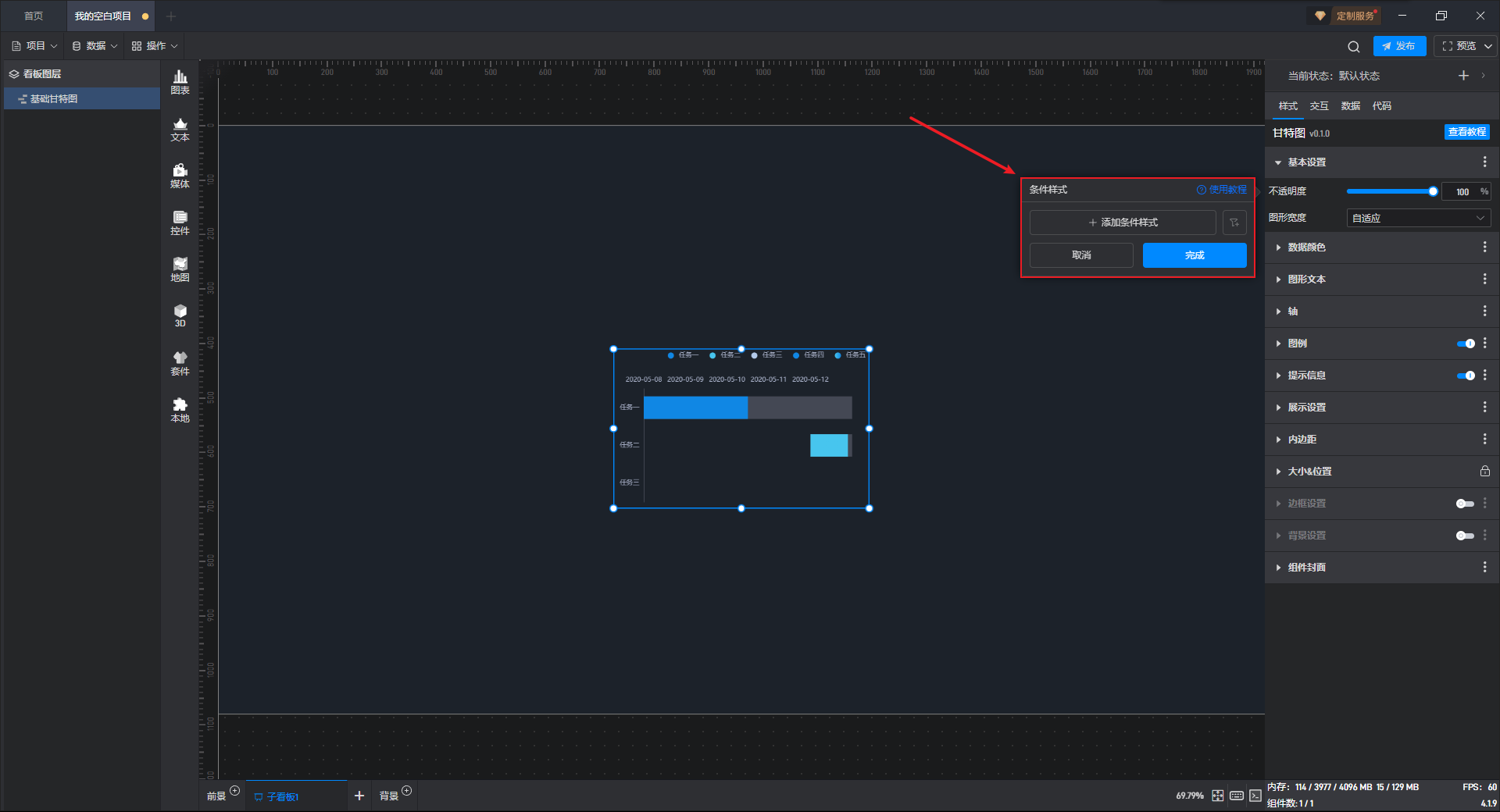
Task: Click the 预览 preview button
Action: 1459,46
